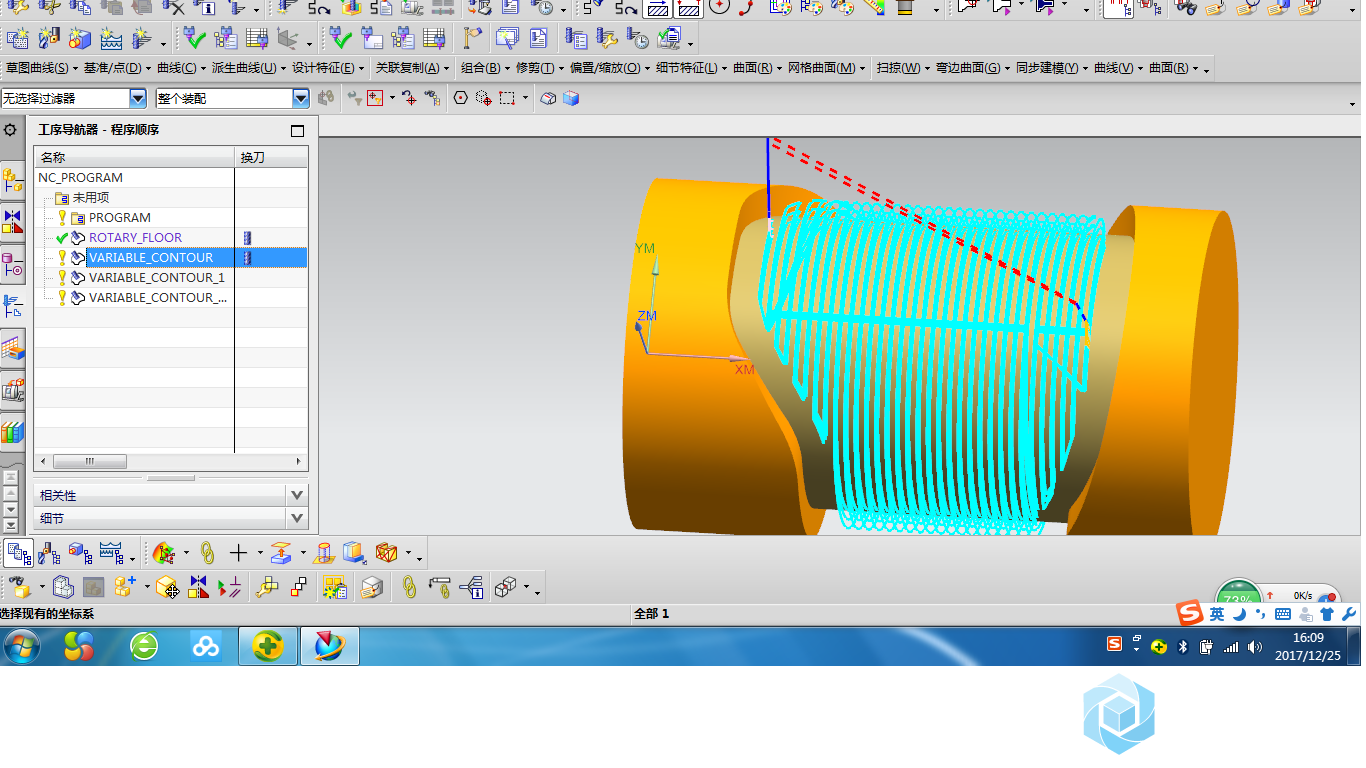Click the Create Geometry icon
The image size is (1366, 768).
(79, 39)
